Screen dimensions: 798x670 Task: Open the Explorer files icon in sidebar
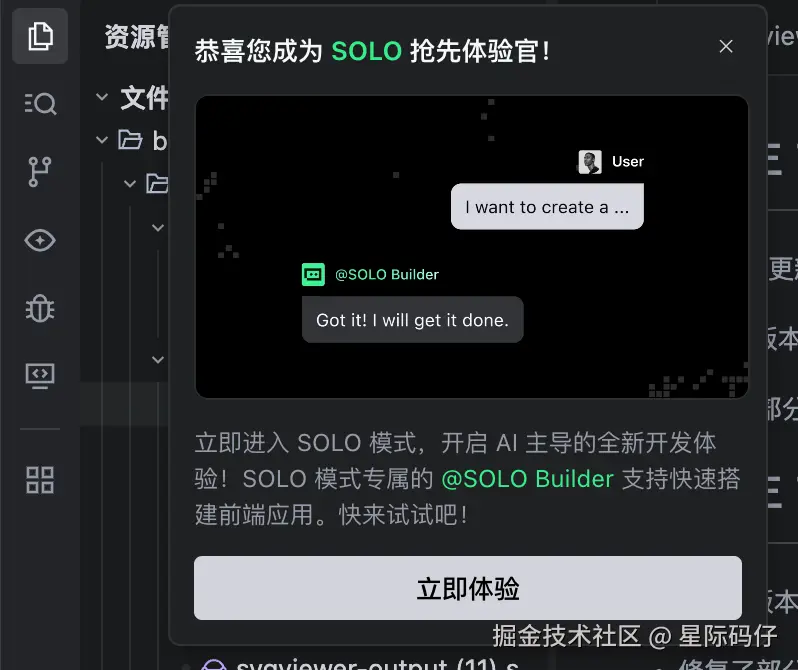coord(40,36)
